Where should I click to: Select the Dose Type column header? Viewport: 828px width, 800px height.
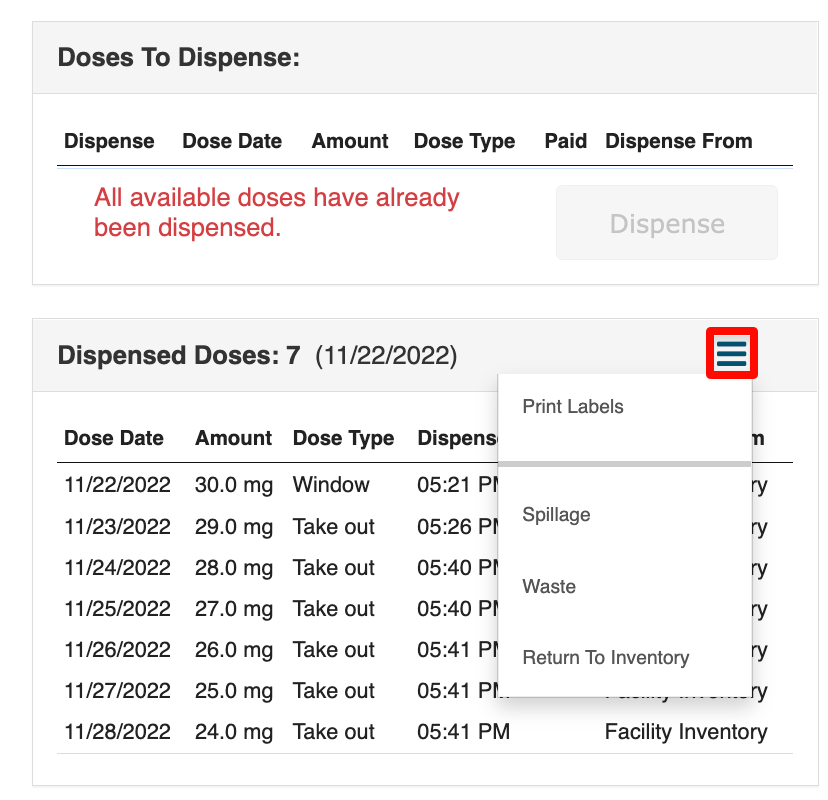click(x=343, y=438)
